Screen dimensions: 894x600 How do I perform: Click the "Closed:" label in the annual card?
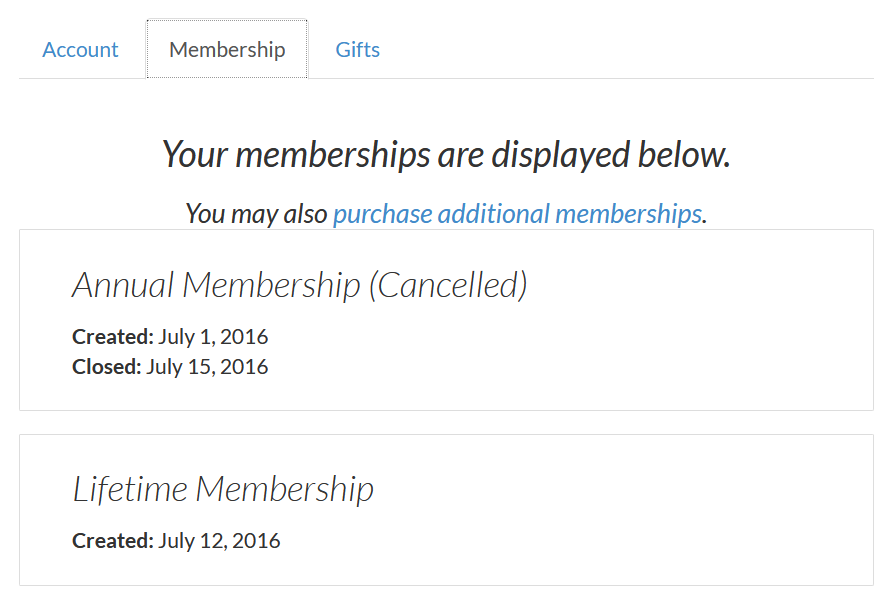pyautogui.click(x=107, y=366)
